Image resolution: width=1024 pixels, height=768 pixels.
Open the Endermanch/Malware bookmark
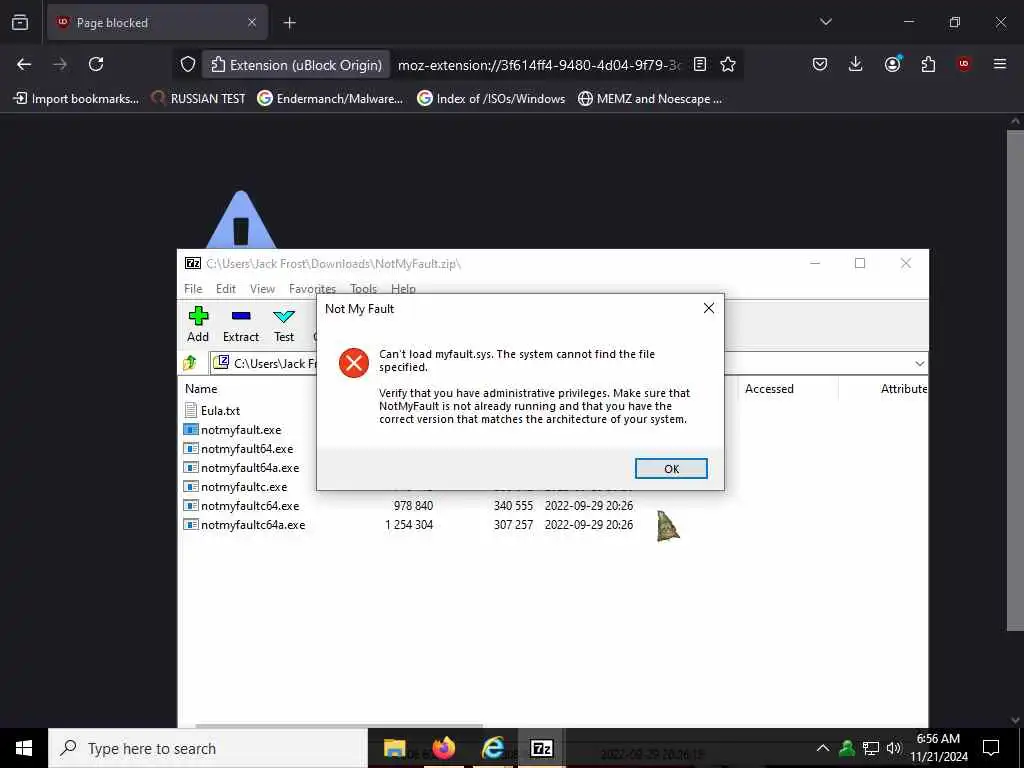pos(330,99)
